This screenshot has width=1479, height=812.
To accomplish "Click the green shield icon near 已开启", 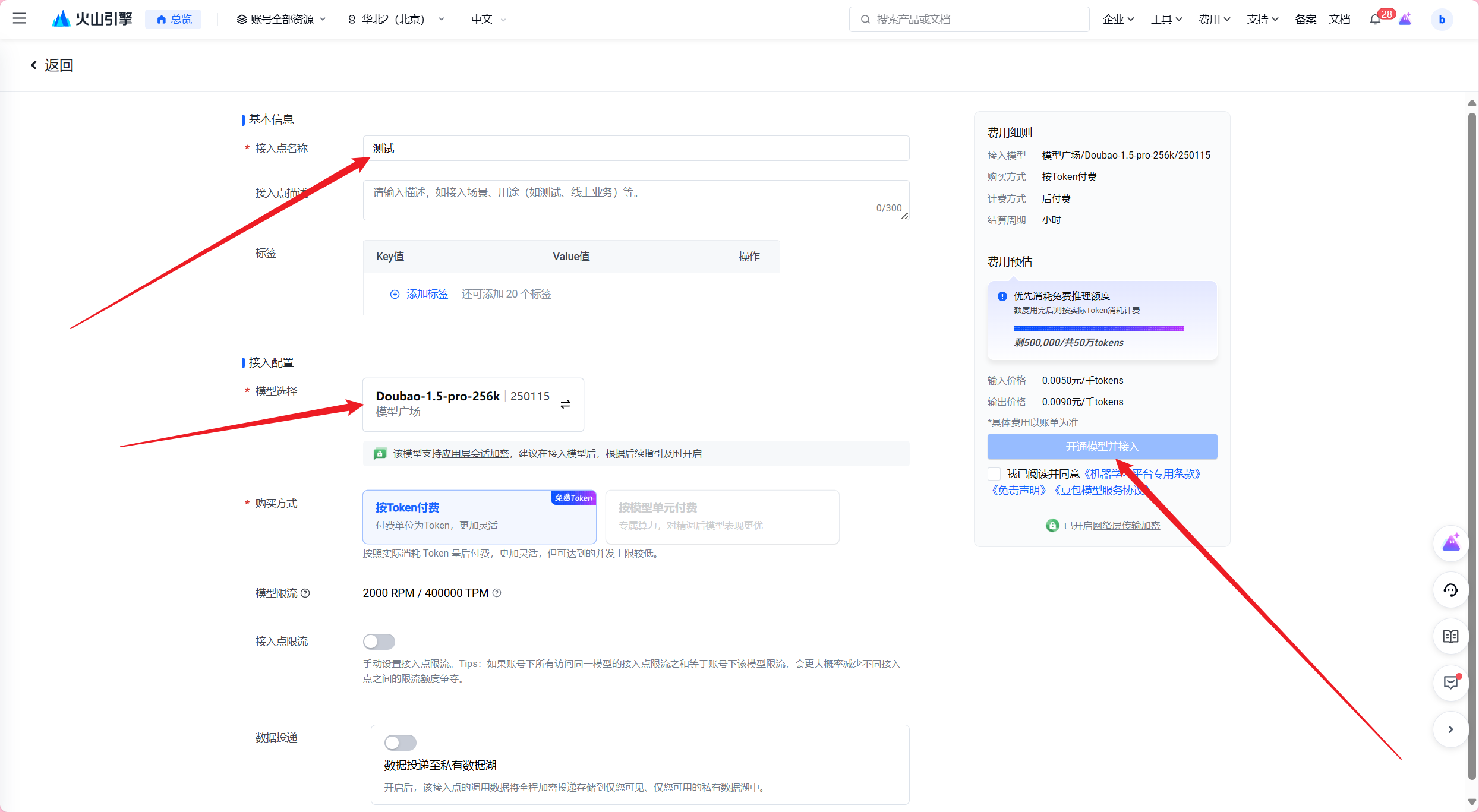I will 1052,525.
